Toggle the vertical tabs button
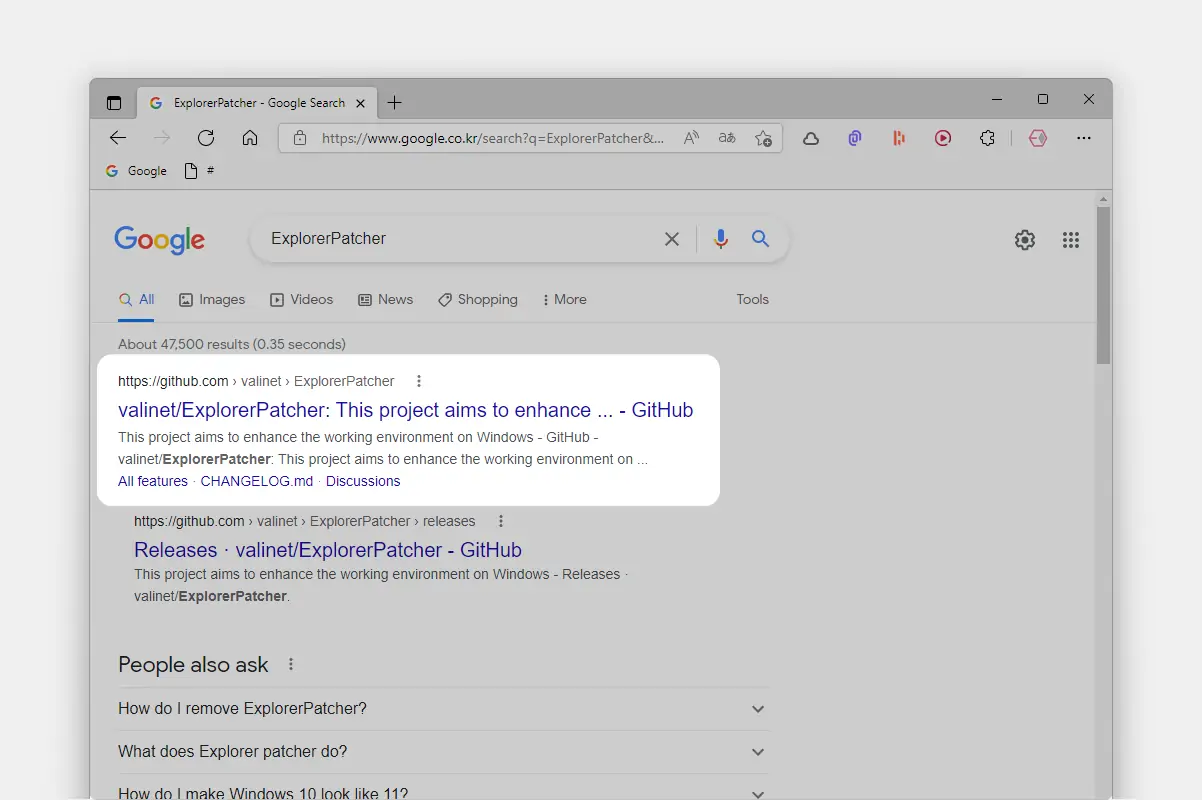This screenshot has height=800, width=1202. [114, 103]
